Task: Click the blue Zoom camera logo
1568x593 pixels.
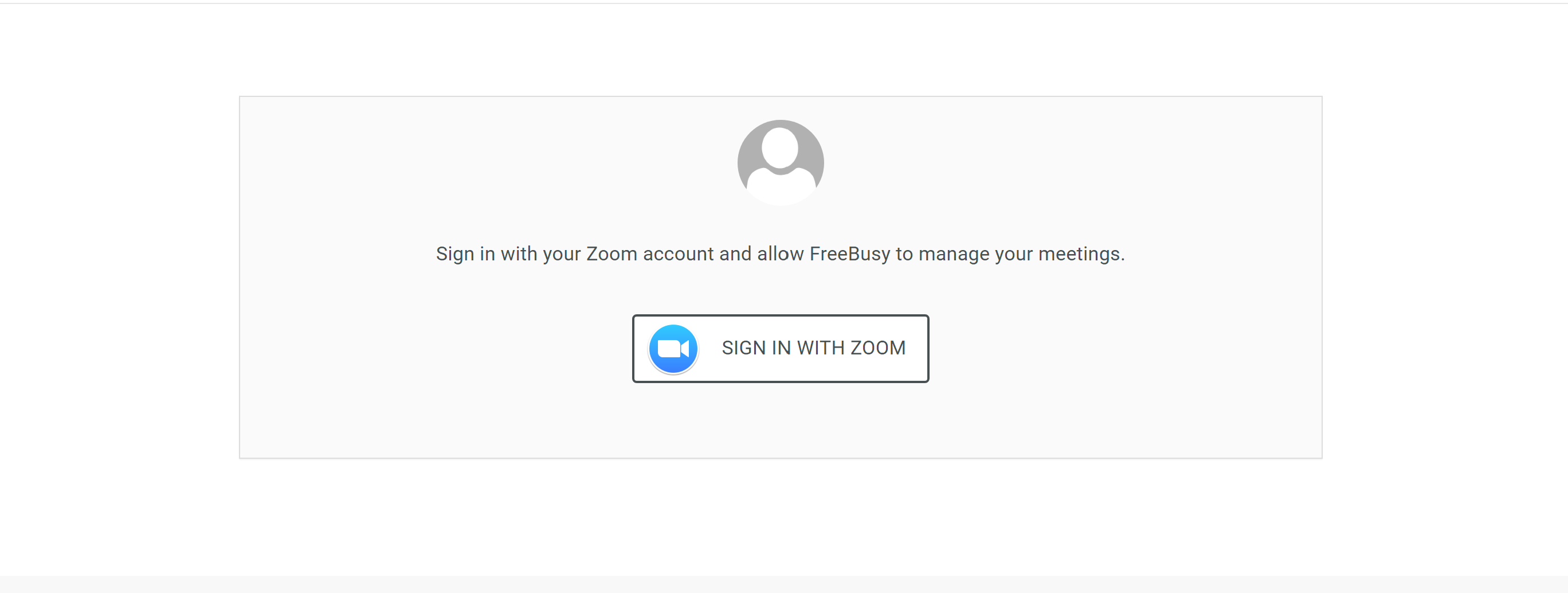Action: click(x=673, y=349)
